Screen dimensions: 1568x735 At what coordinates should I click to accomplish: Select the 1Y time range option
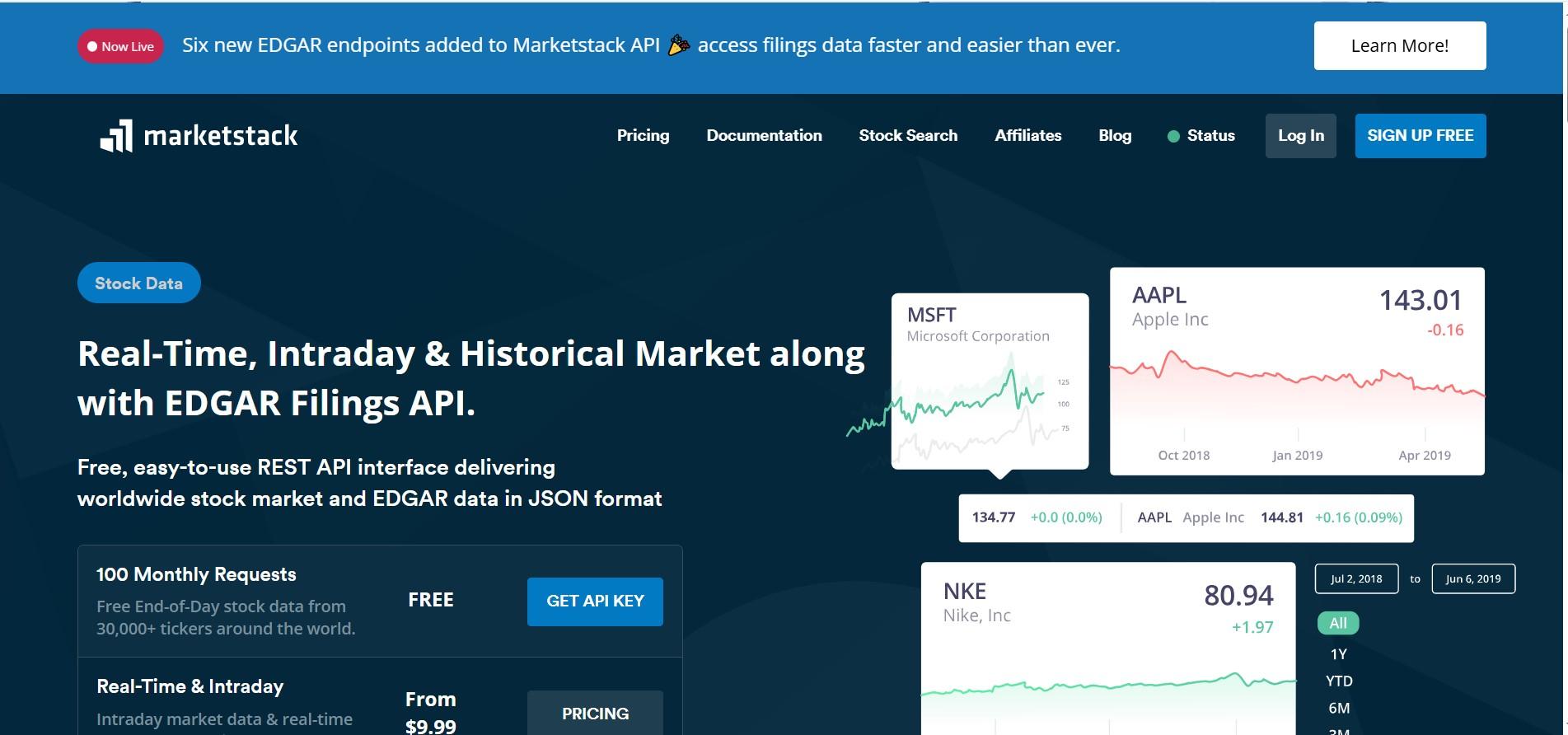pyautogui.click(x=1338, y=654)
